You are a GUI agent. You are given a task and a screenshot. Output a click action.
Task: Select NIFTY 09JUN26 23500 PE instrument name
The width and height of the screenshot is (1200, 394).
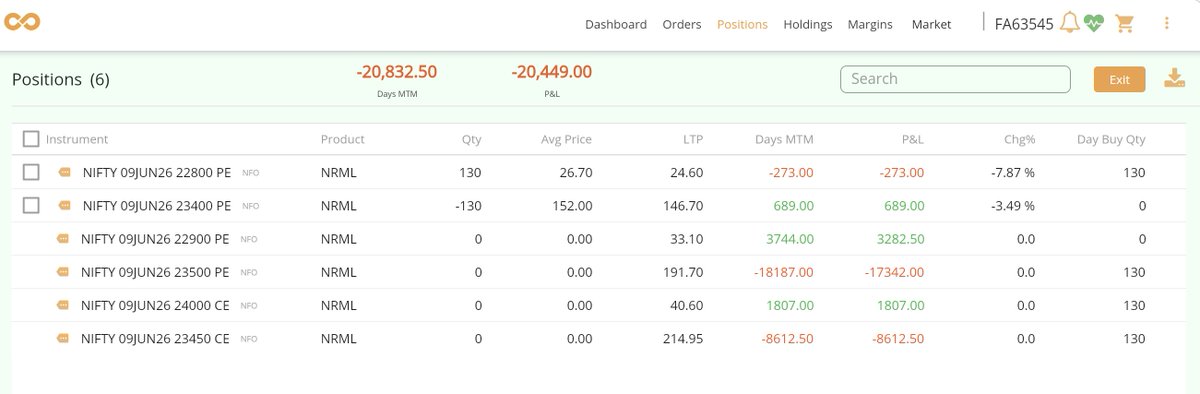pos(155,273)
